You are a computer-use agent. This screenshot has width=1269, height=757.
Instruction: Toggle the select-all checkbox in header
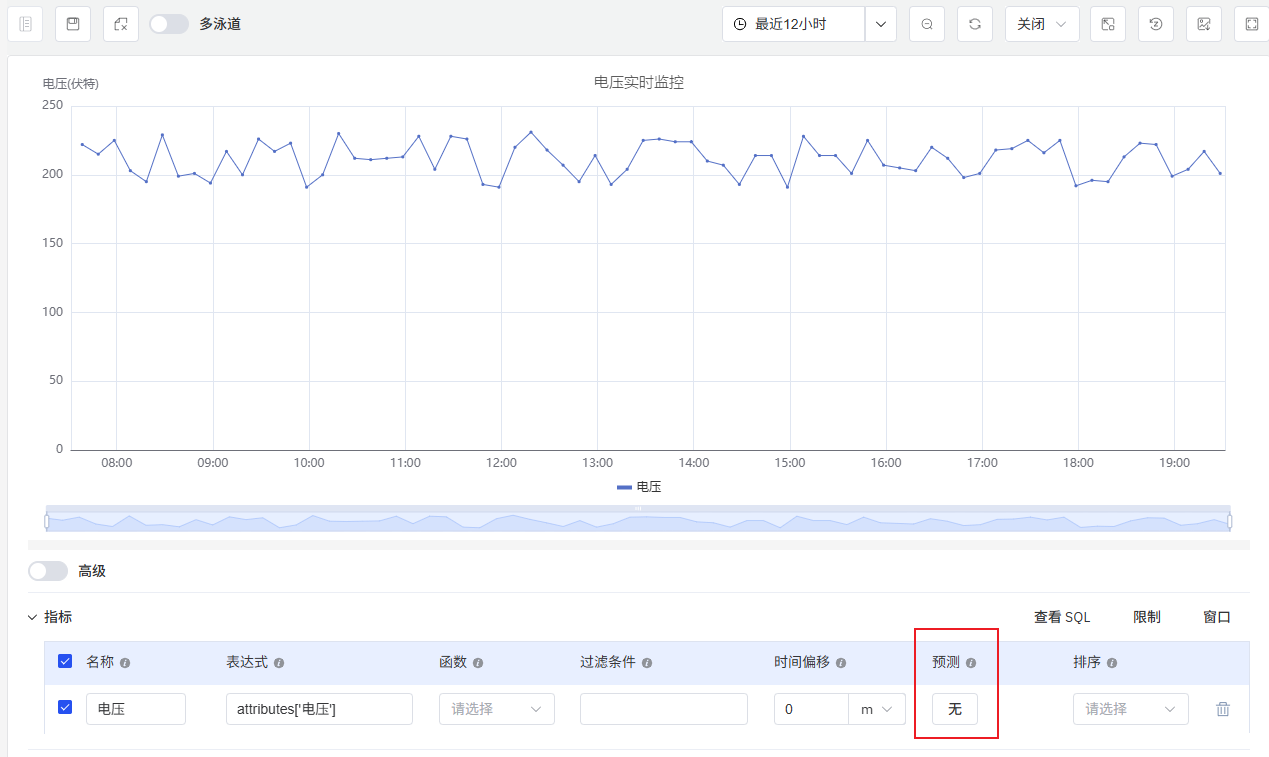pos(65,661)
